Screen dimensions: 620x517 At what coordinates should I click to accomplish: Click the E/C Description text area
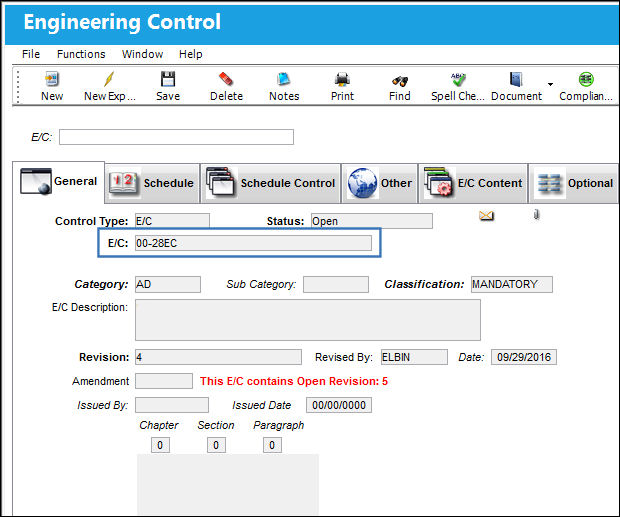(x=308, y=320)
